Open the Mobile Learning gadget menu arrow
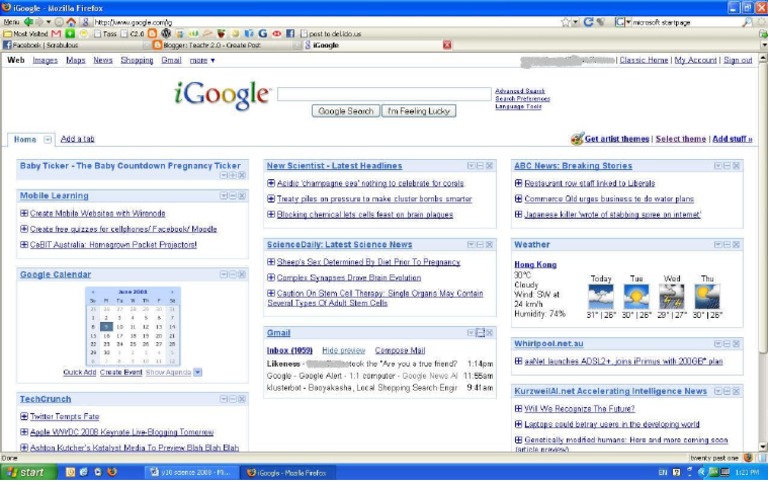Screen dimensions: 768x484 point(223,196)
